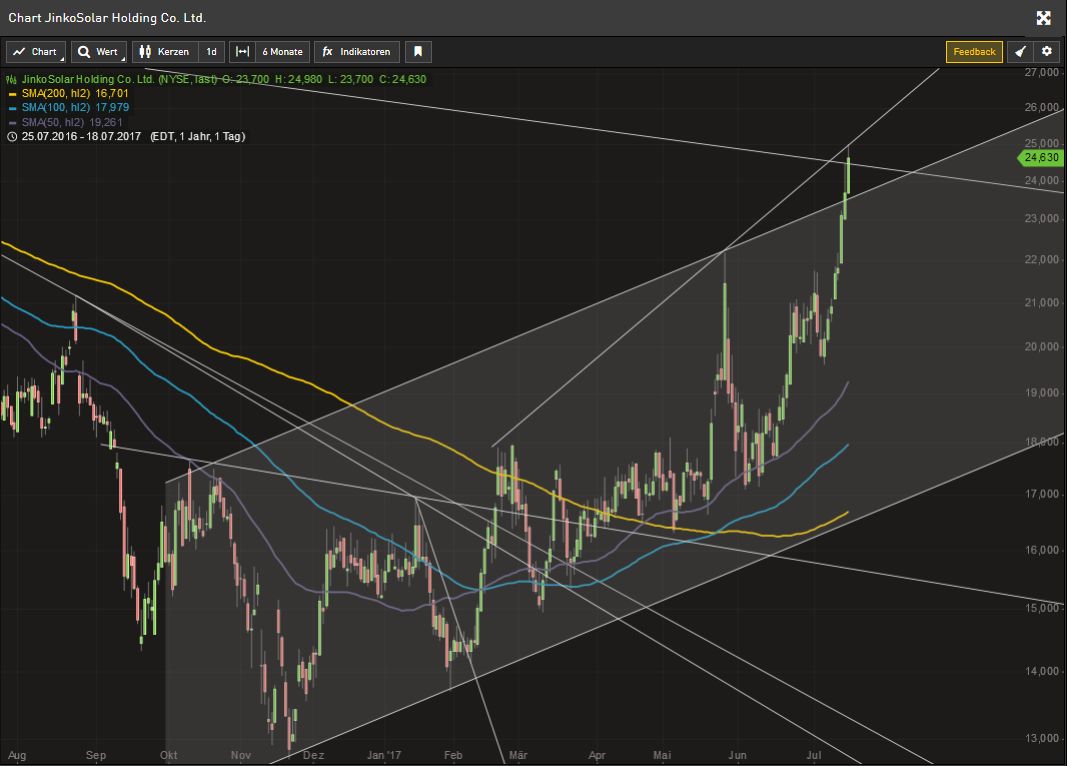Toggle the SMA(100, hl2) indicator legend
The width and height of the screenshot is (1067, 766).
click(72, 107)
